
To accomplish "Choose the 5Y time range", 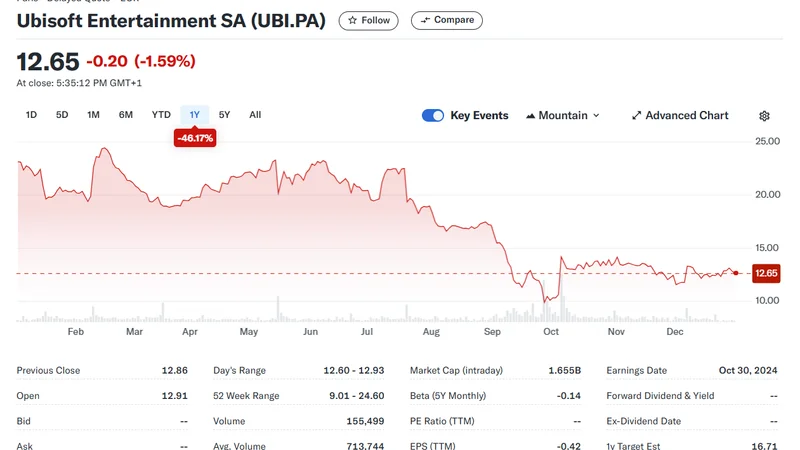I will tap(224, 115).
